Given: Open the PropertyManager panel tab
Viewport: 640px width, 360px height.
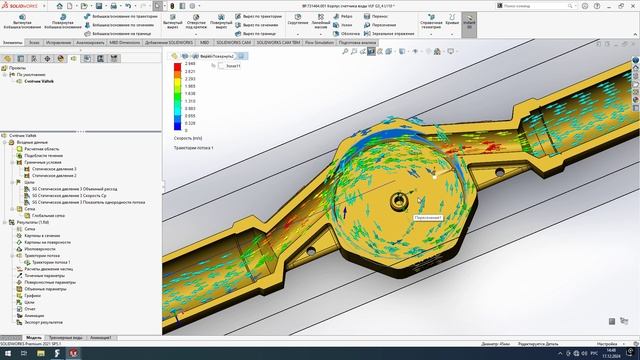Looking at the screenshot, I should (21, 59).
